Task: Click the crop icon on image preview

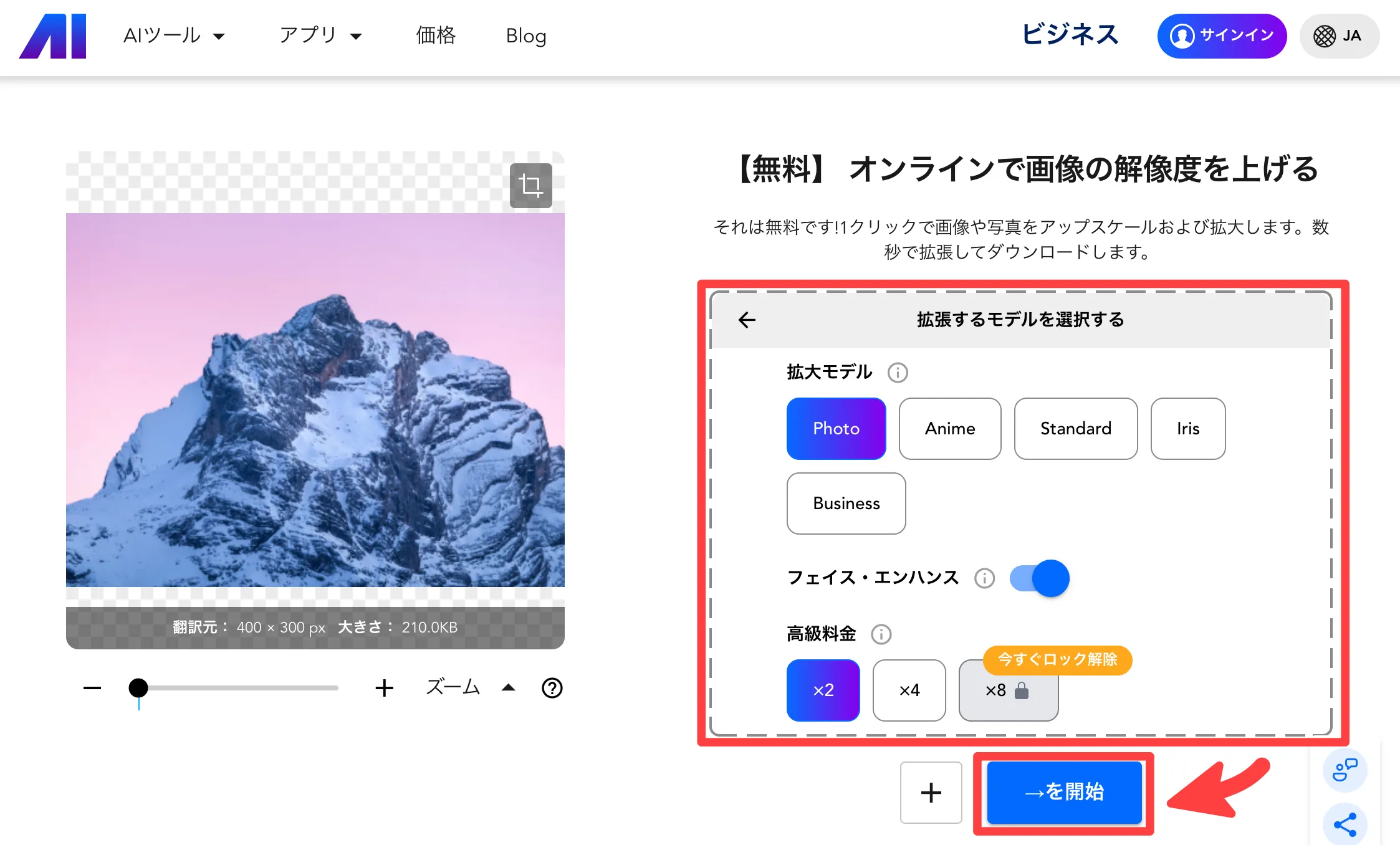Action: [x=530, y=186]
